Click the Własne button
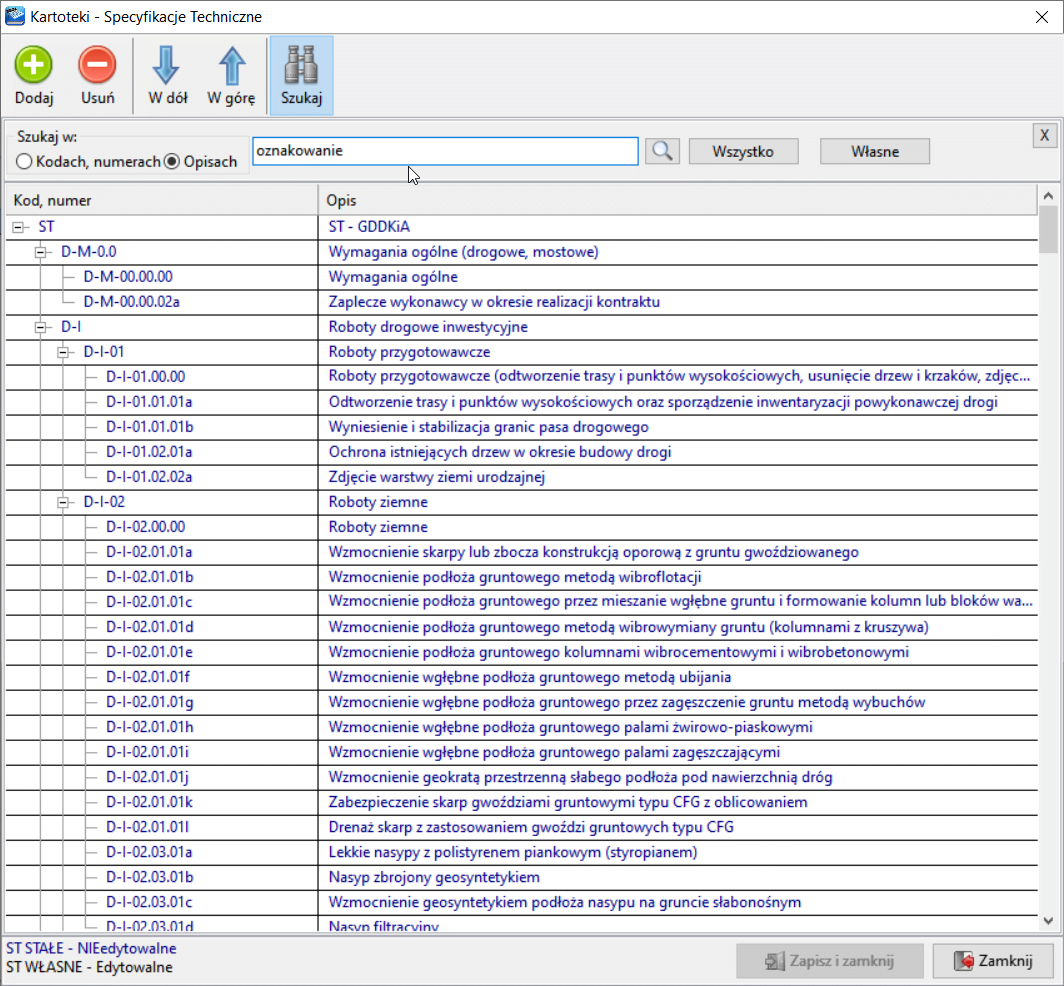 [875, 151]
